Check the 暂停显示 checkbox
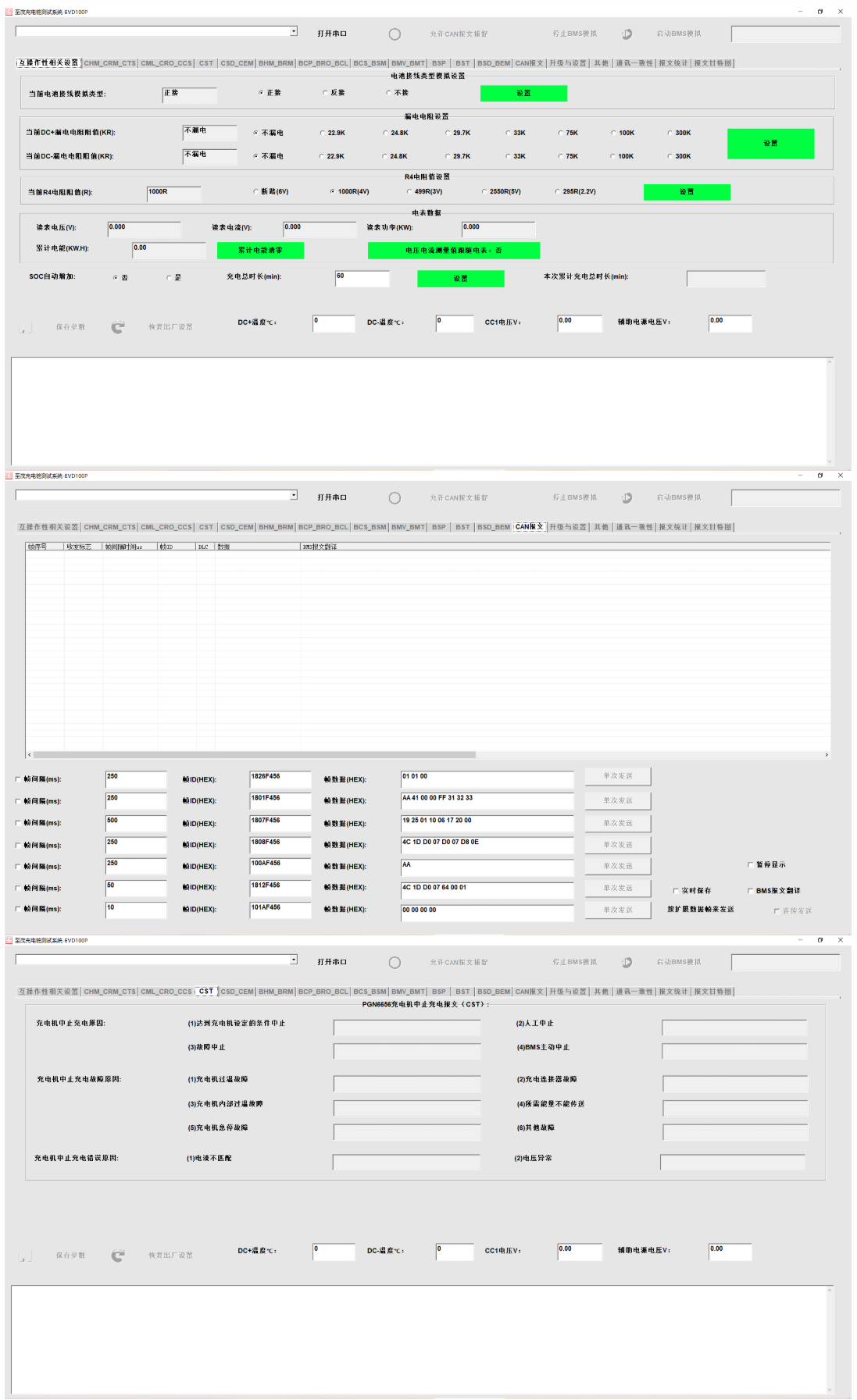Image resolution: width=857 pixels, height=1400 pixels. point(751,865)
